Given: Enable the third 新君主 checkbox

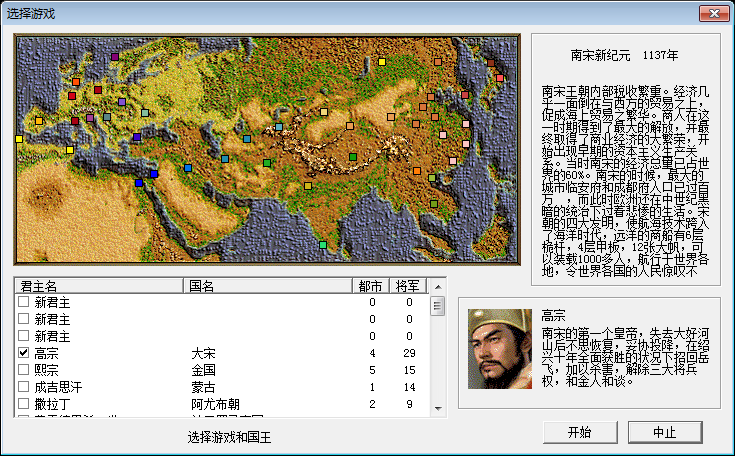Looking at the screenshot, I should pos(23,336).
